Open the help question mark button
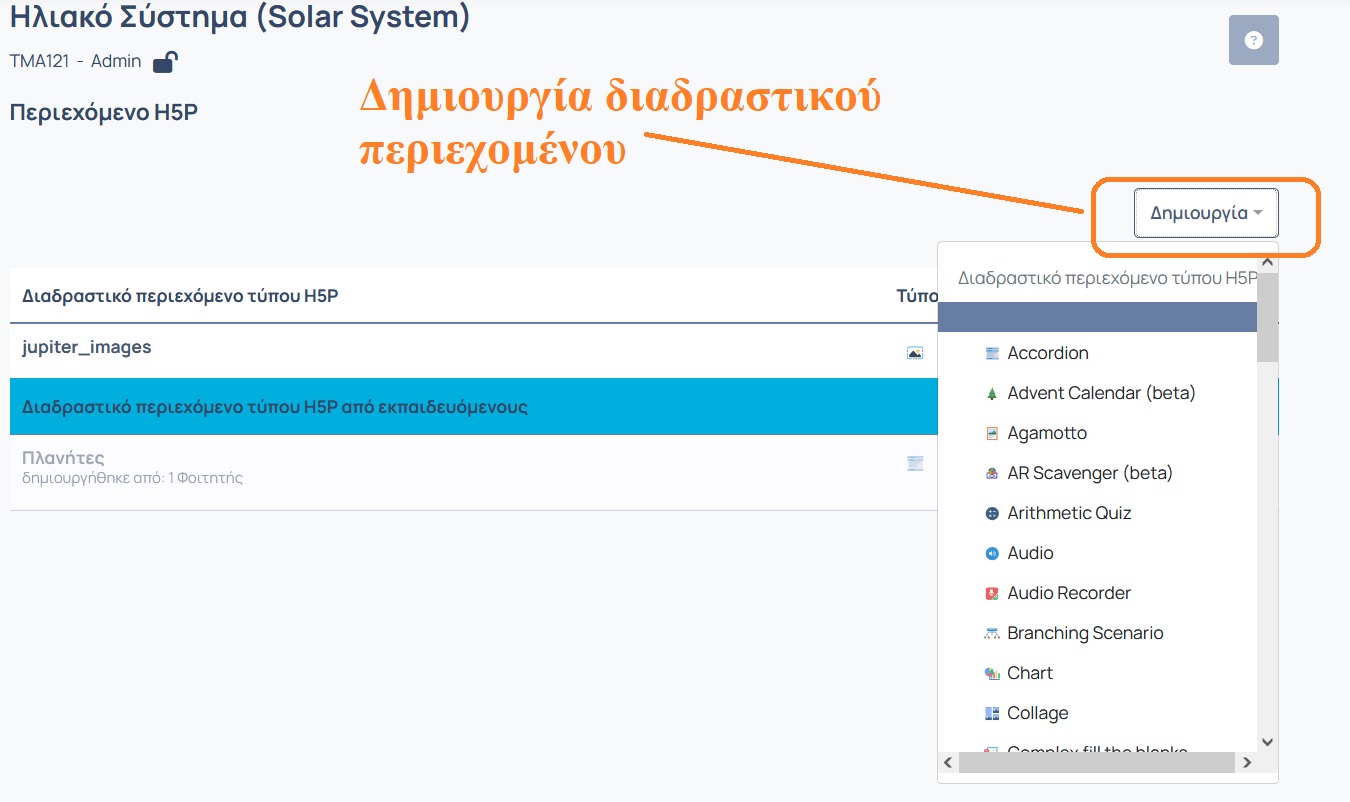The width and height of the screenshot is (1350, 802). tap(1253, 41)
